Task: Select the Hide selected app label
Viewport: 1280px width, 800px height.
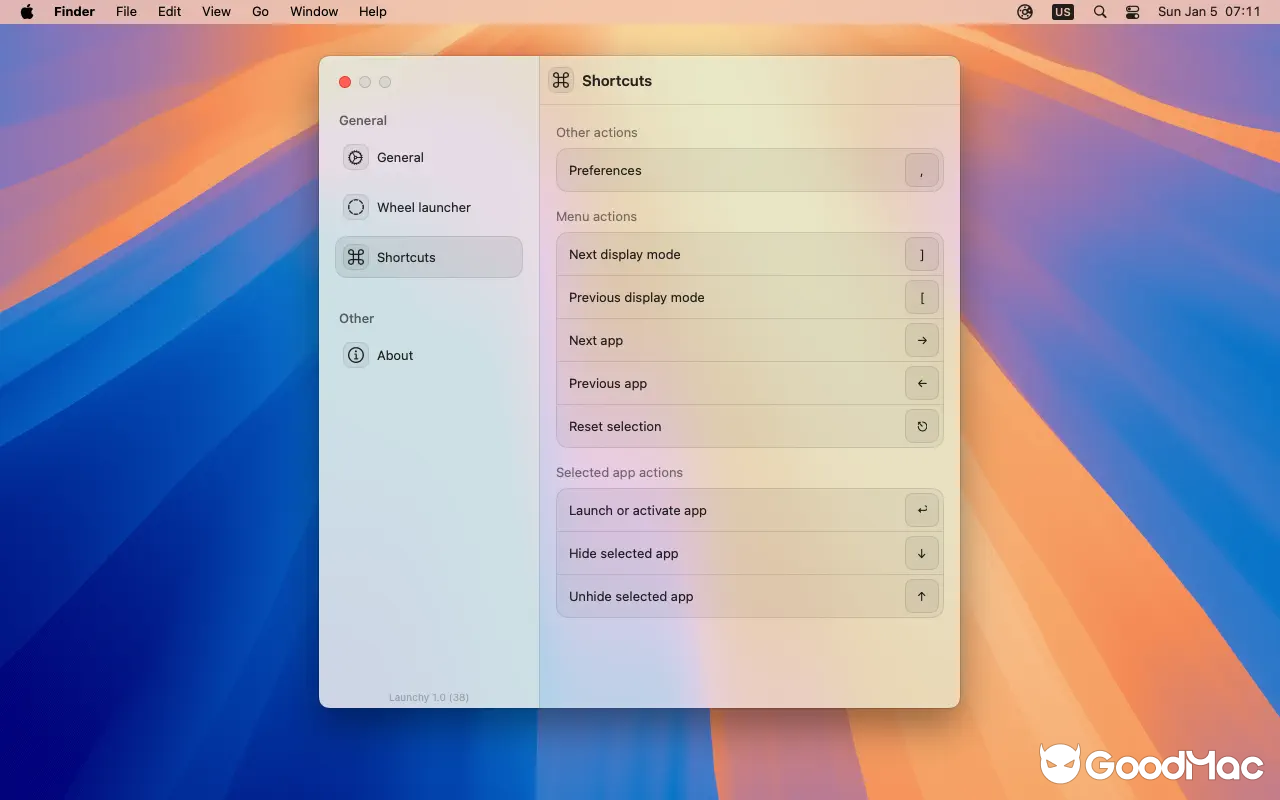Action: [624, 553]
